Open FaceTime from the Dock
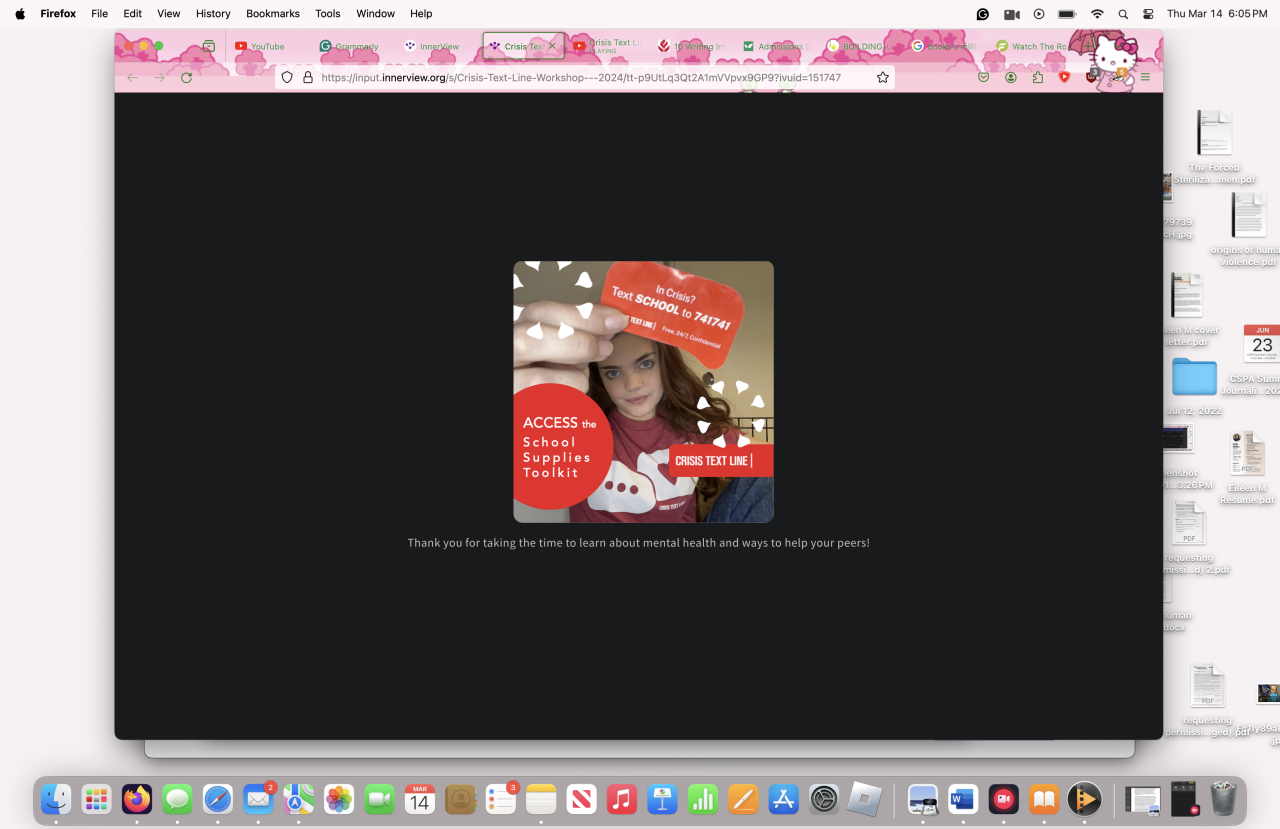Image resolution: width=1280 pixels, height=829 pixels. (379, 799)
